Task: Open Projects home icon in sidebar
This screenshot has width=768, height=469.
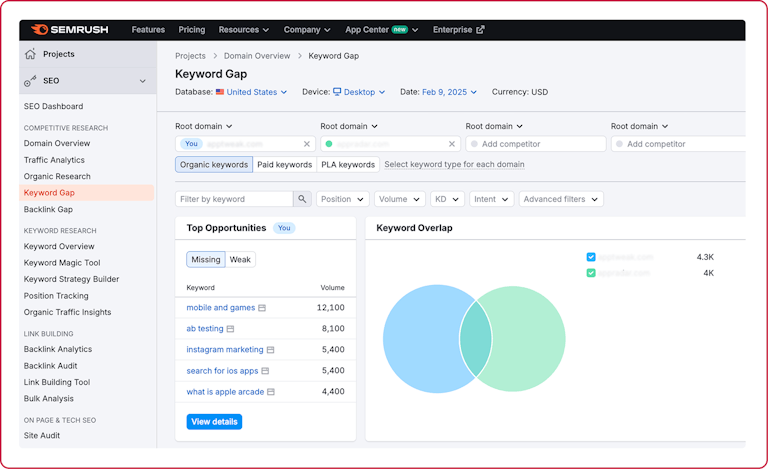Action: 30,54
